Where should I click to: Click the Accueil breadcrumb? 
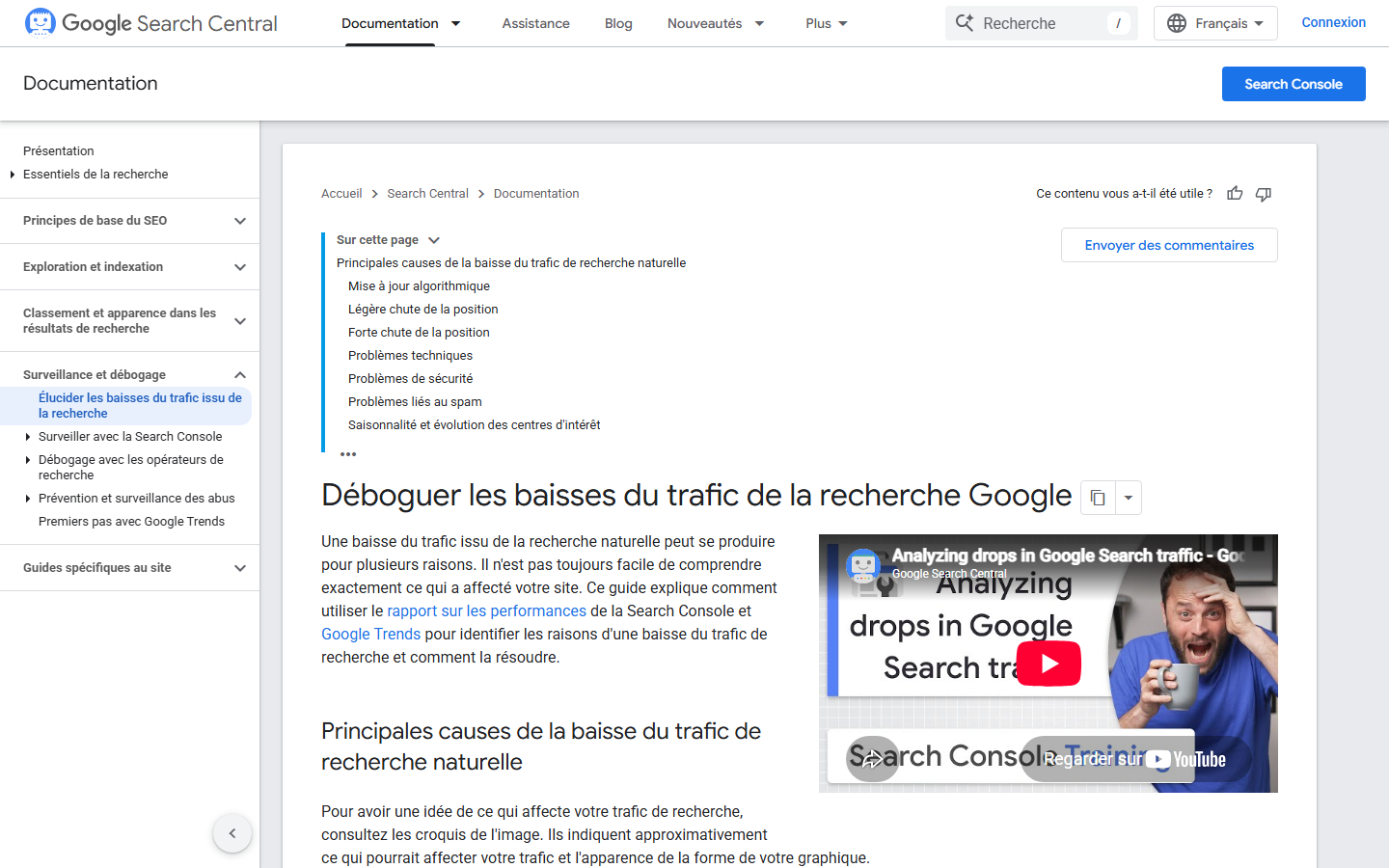click(341, 194)
